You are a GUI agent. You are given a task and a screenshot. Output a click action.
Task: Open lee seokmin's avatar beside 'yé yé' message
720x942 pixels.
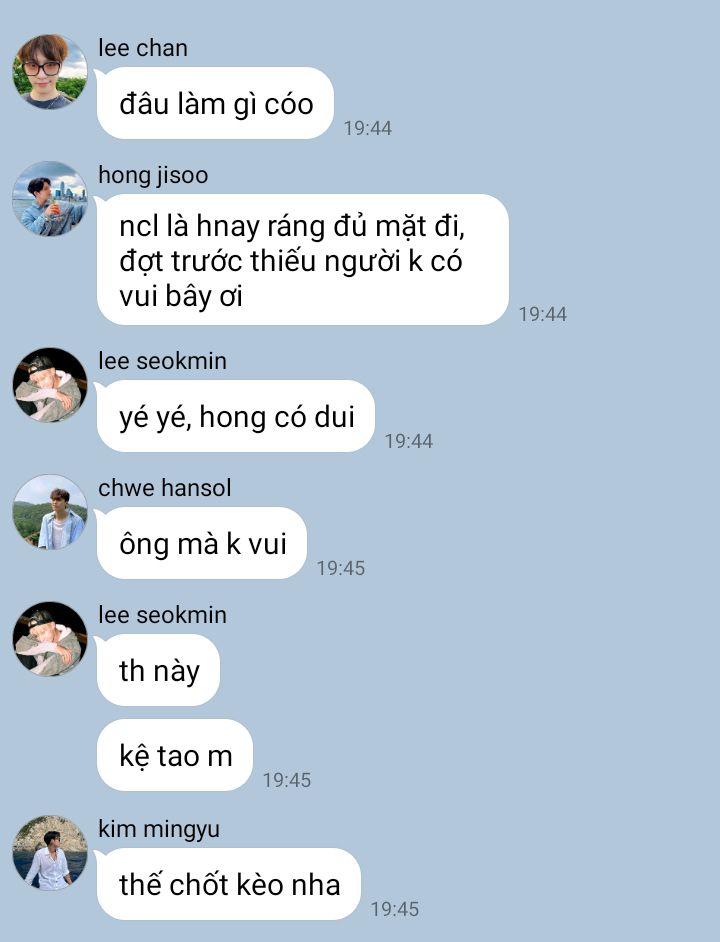tap(50, 385)
